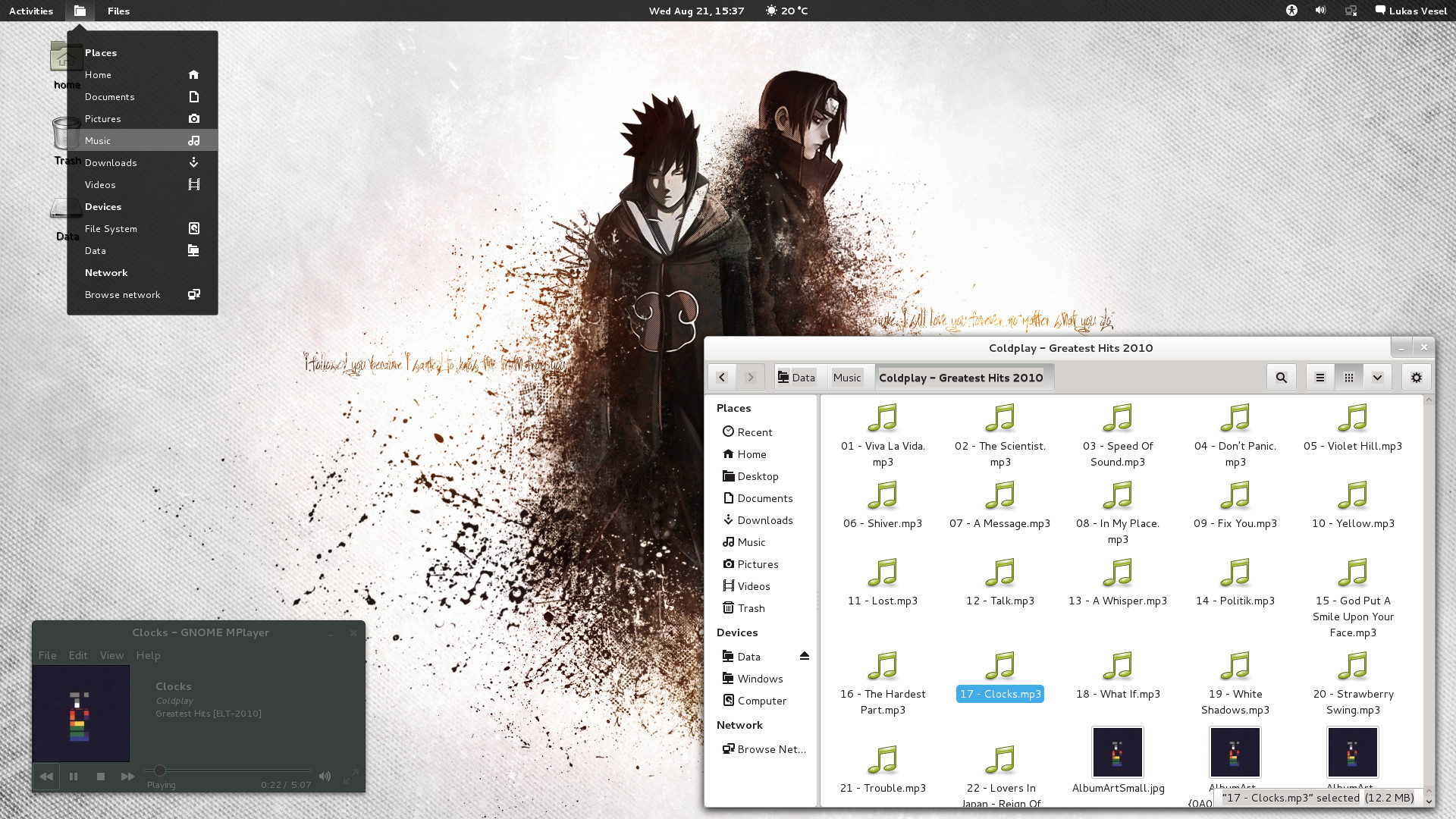Open the volume indicator in the top bar
Image resolution: width=1456 pixels, height=819 pixels.
[1320, 11]
